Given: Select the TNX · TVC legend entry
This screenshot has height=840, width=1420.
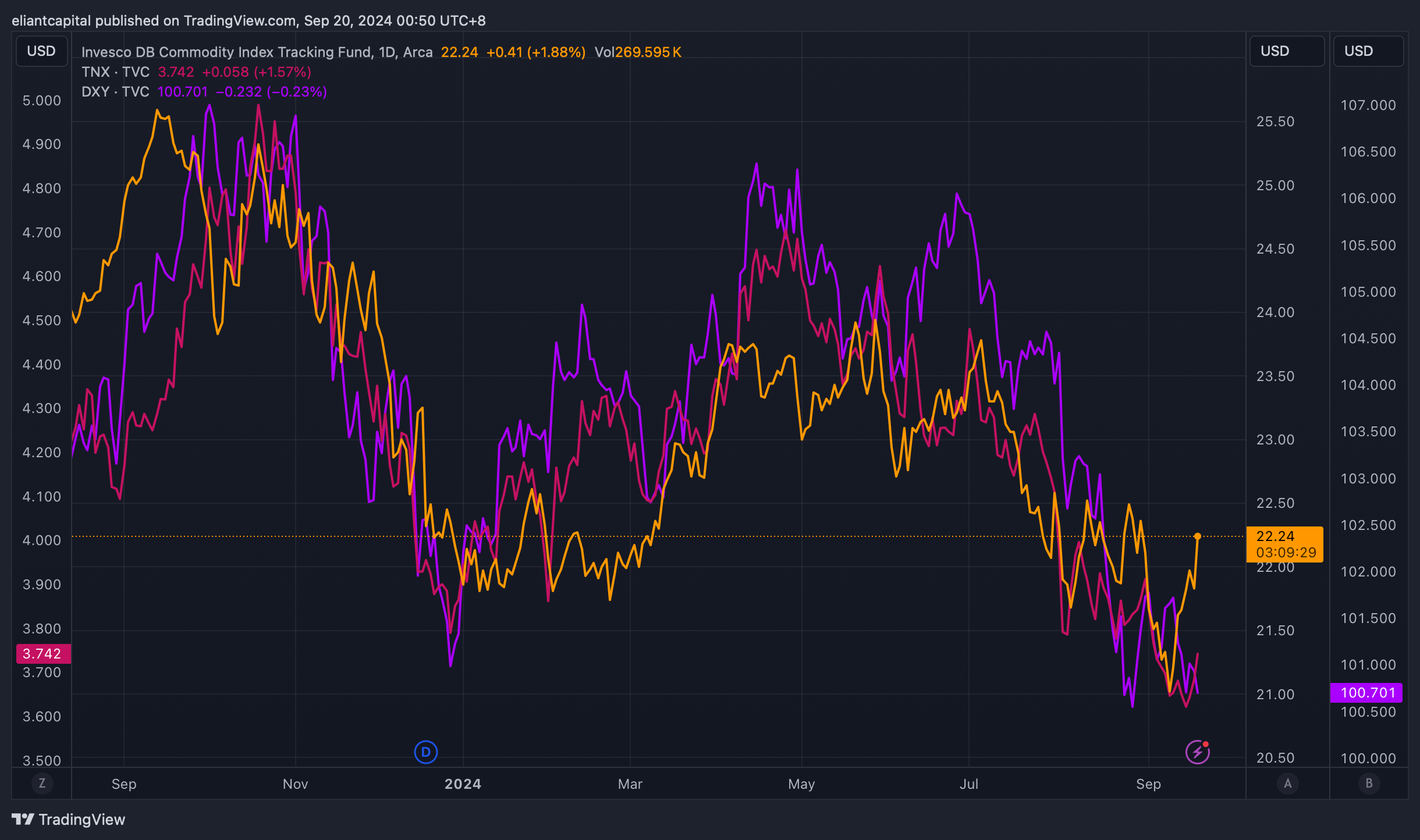Looking at the screenshot, I should 115,72.
